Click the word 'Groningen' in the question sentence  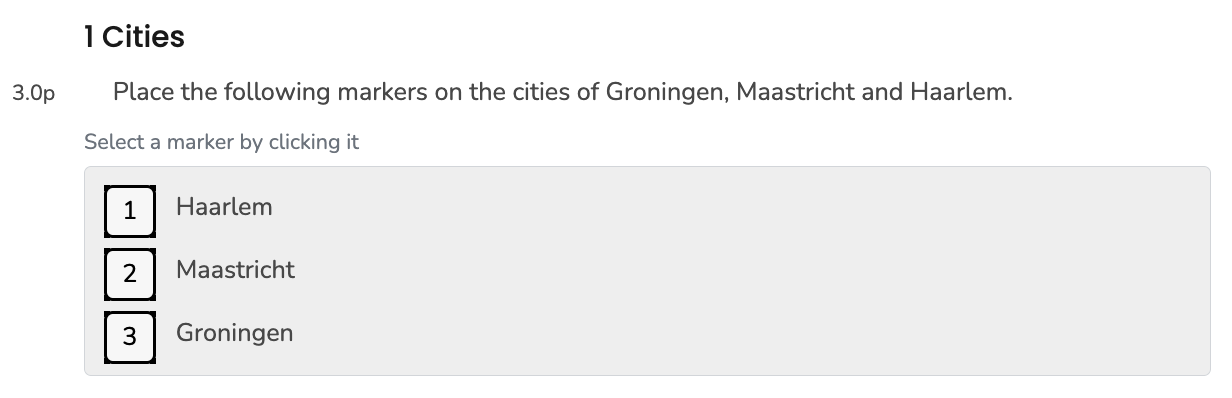click(665, 93)
